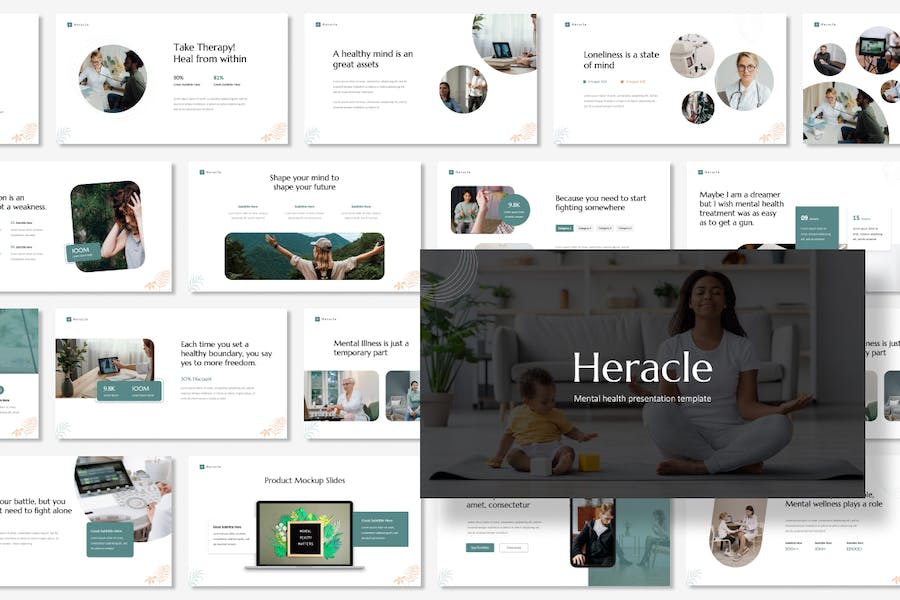Click the Heracle logo on Product Mockup slide
Viewport: 900px width, 600px height.
click(211, 467)
